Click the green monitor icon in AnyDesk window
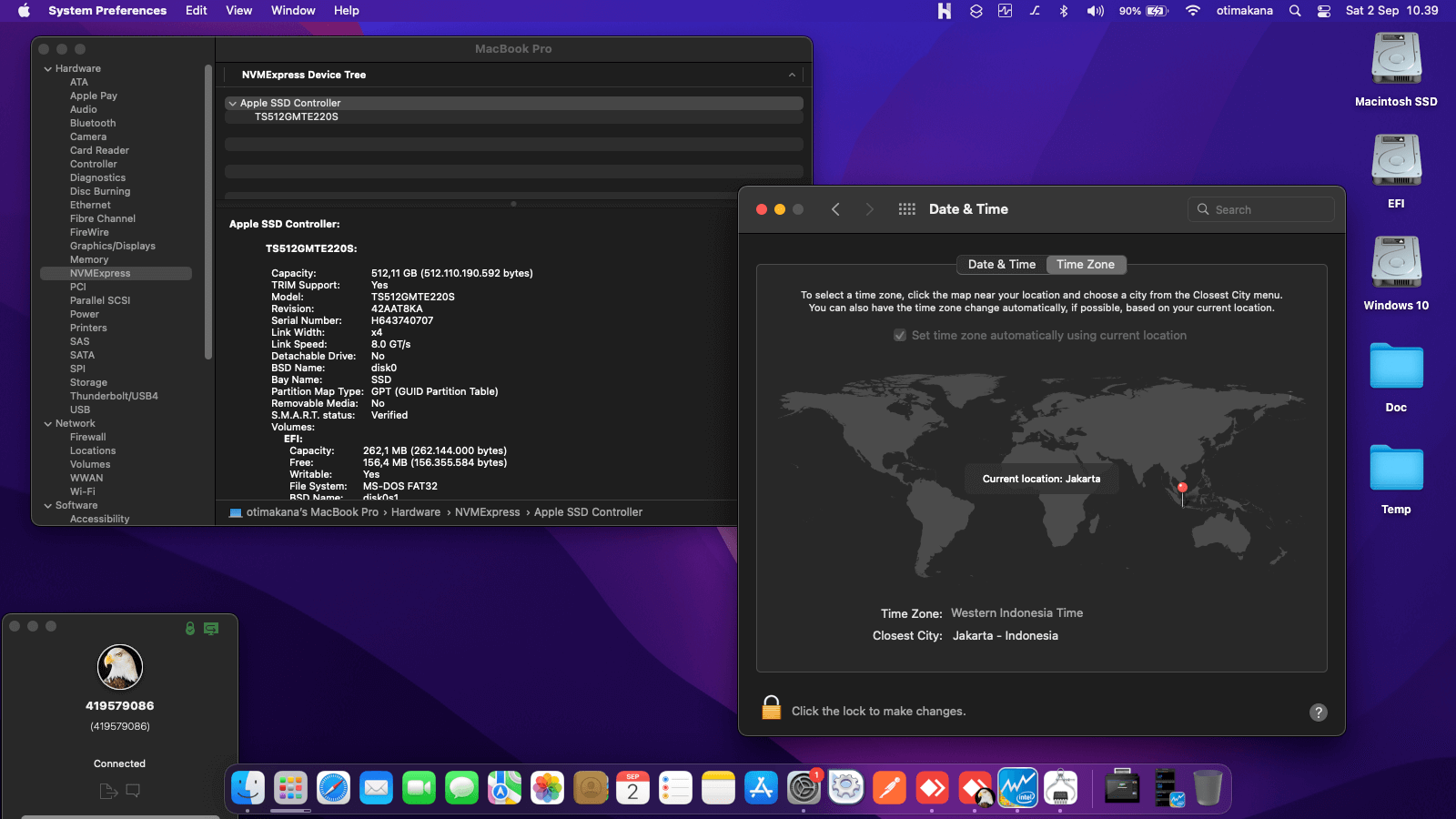Viewport: 1456px width, 819px height. click(x=211, y=628)
